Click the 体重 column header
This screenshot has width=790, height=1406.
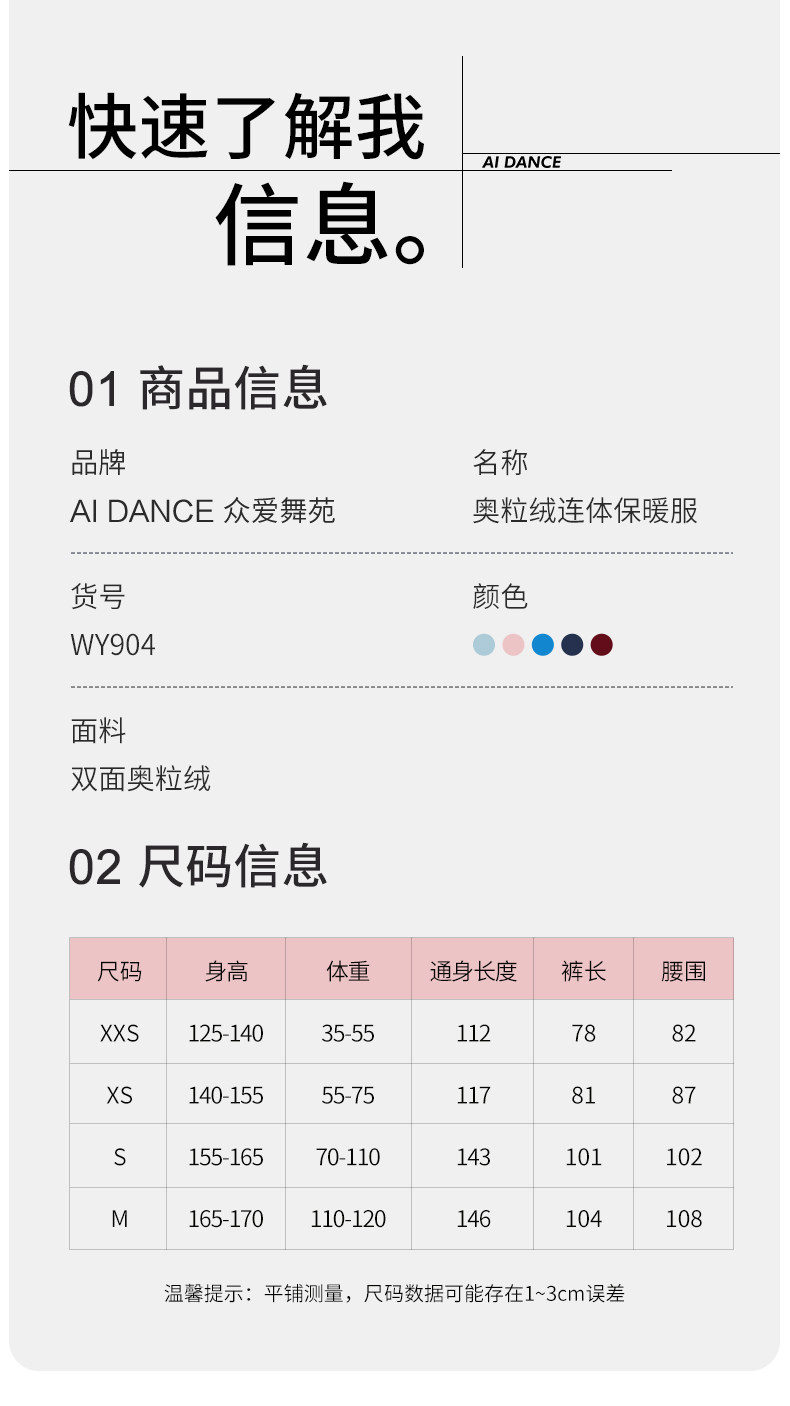coord(348,970)
